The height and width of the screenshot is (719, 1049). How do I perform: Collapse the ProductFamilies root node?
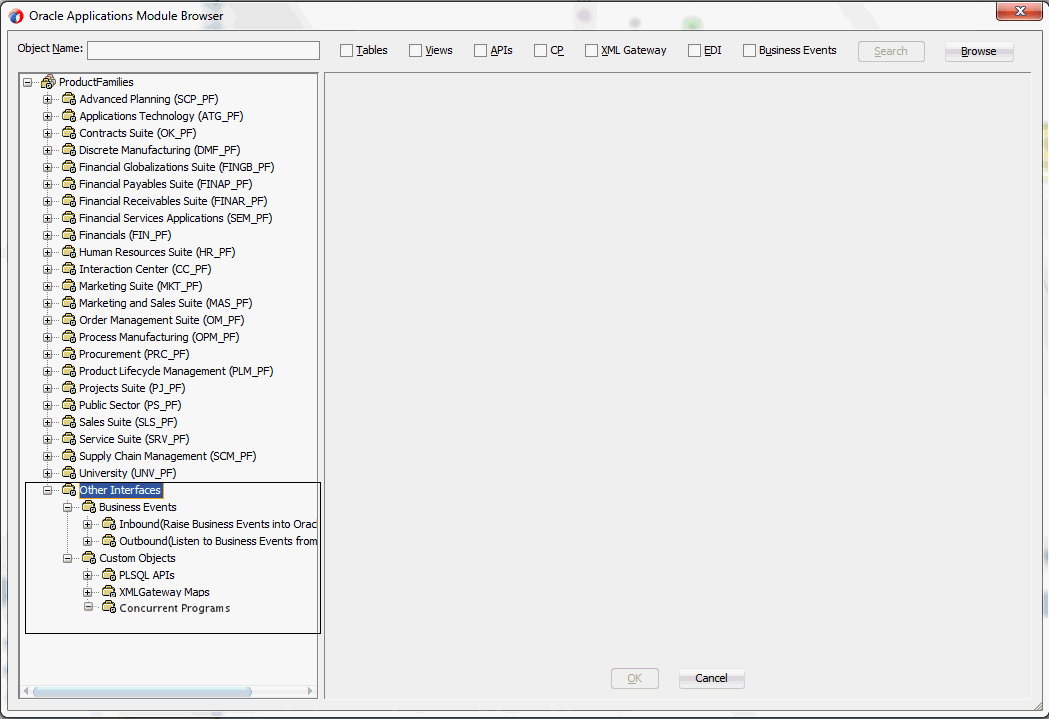tap(27, 82)
